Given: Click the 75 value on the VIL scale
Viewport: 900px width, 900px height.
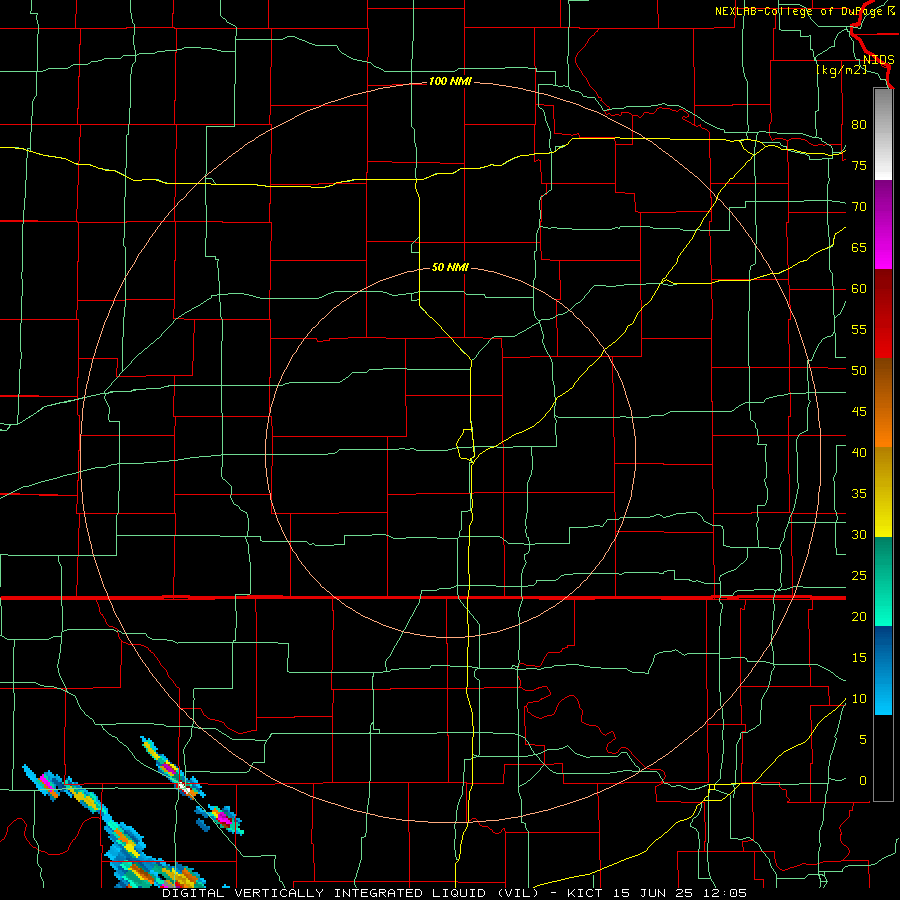Looking at the screenshot, I should pyautogui.click(x=859, y=165).
